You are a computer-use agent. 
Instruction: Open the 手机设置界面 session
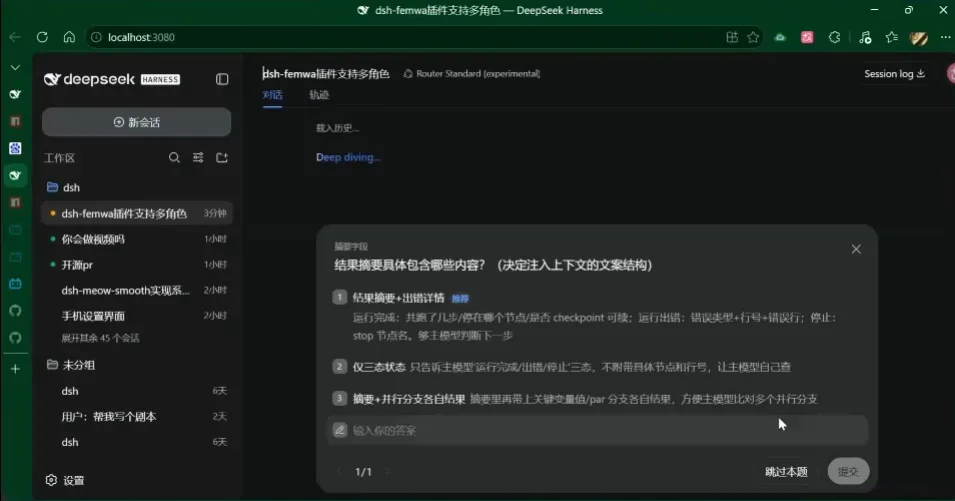[x=136, y=316]
